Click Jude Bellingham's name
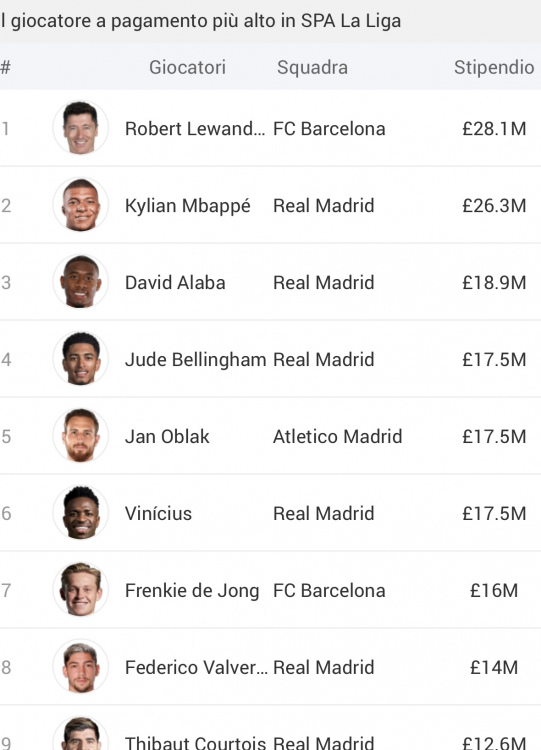This screenshot has height=750, width=541. click(x=195, y=360)
